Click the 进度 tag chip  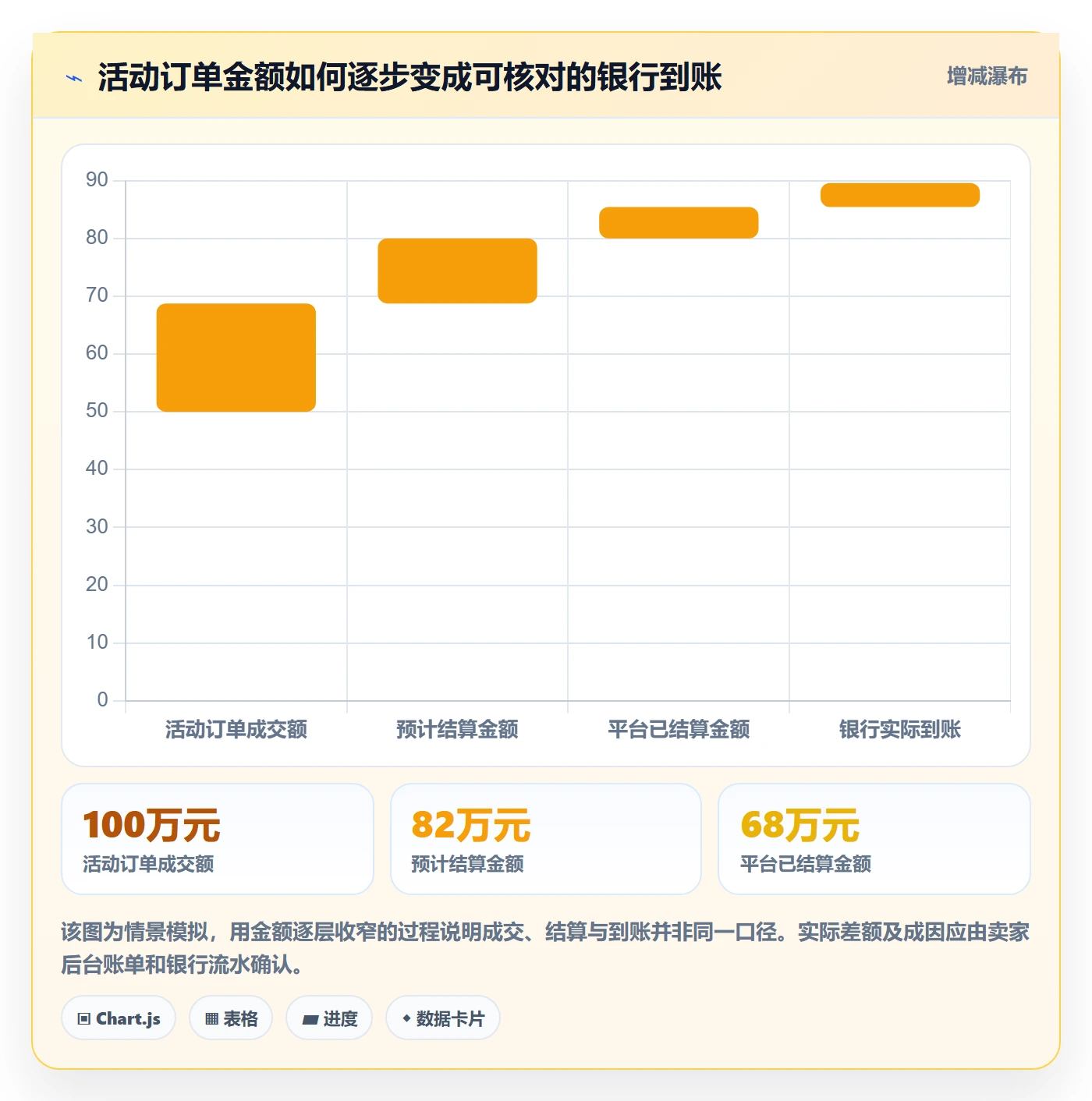point(329,1018)
